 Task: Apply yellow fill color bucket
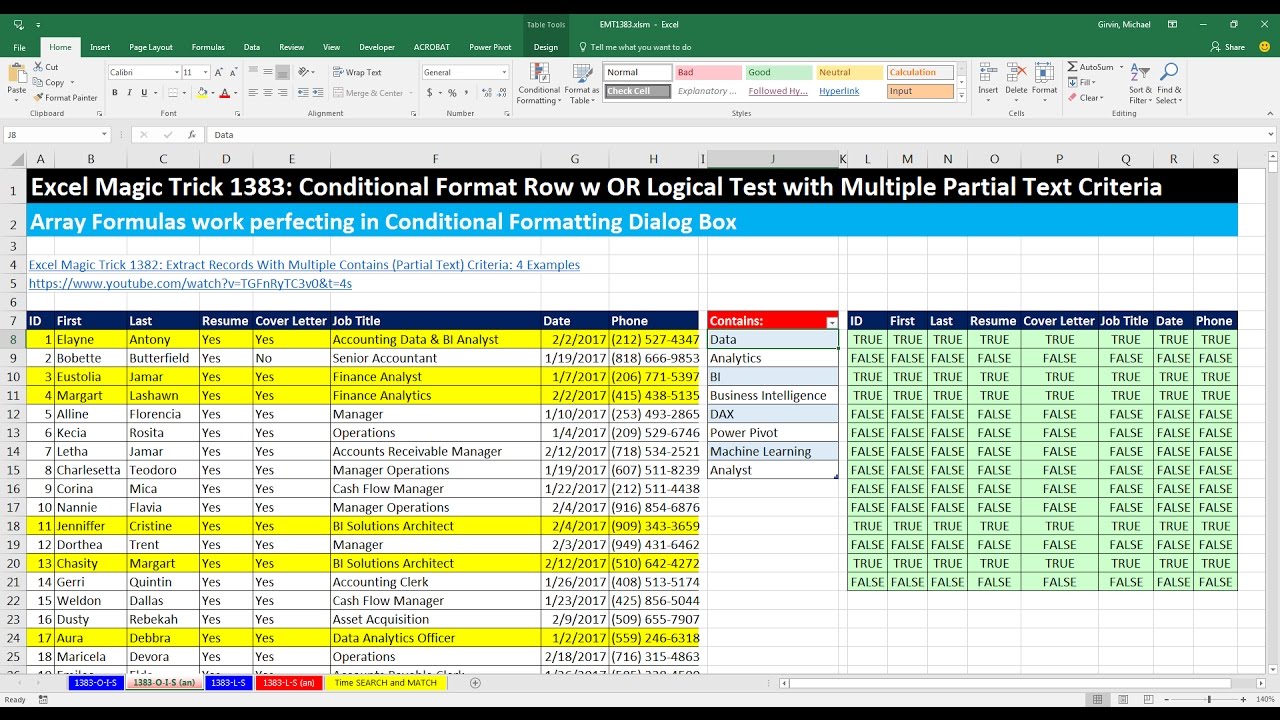coord(201,93)
